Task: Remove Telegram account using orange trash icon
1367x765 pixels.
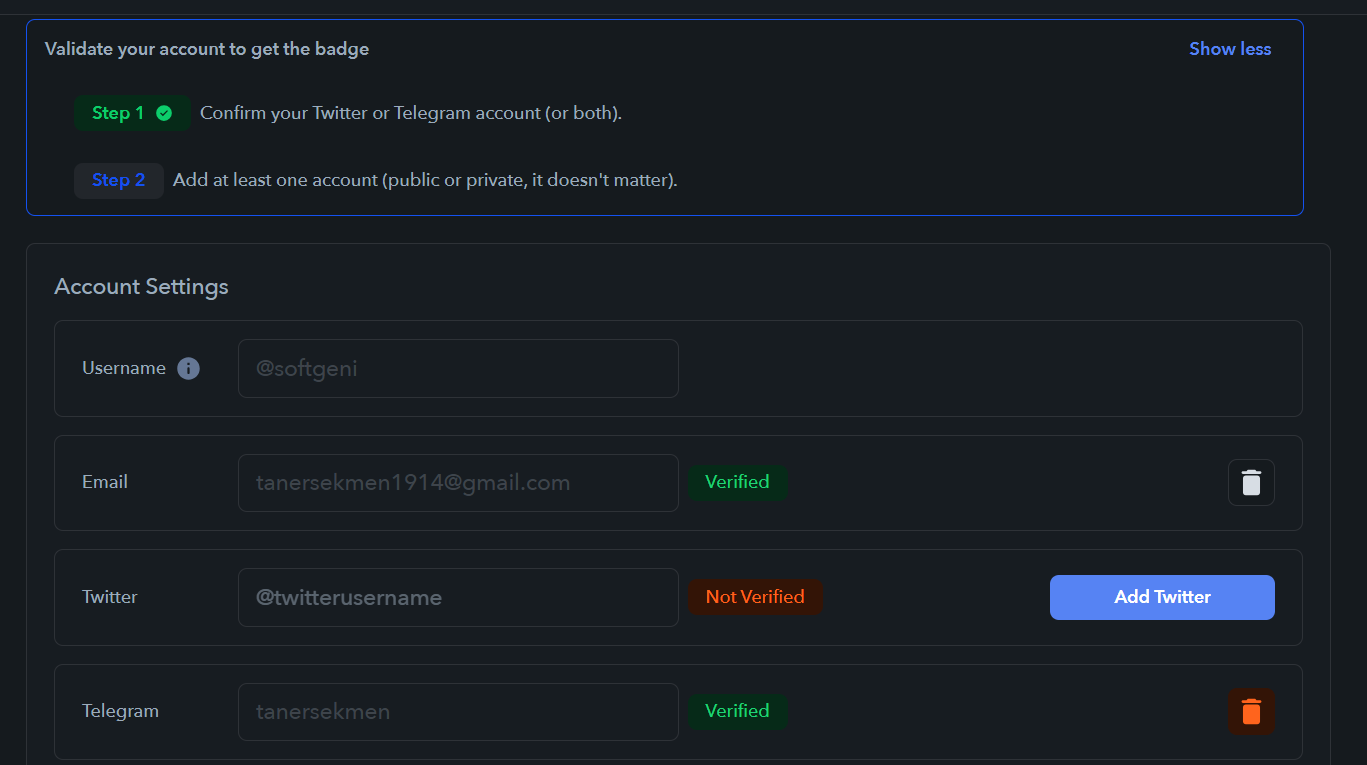Action: tap(1251, 712)
